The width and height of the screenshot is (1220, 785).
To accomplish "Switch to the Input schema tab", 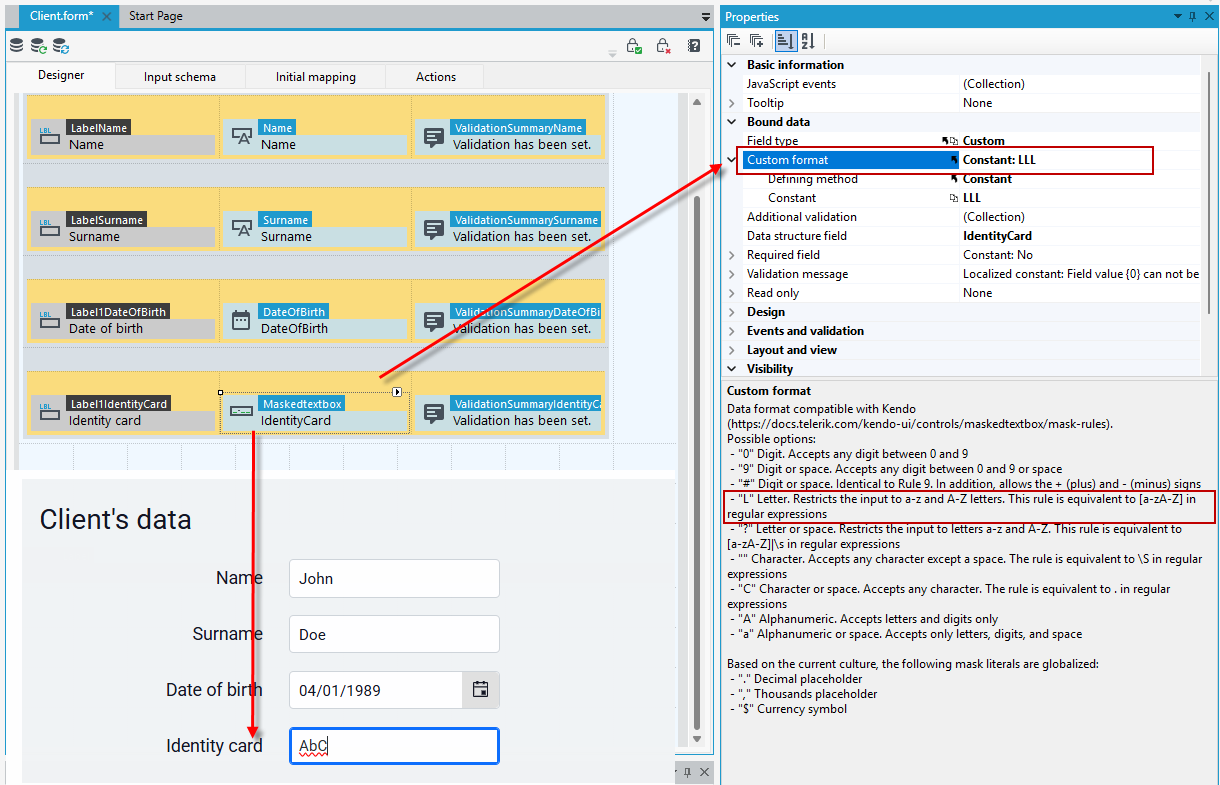I will coord(180,77).
